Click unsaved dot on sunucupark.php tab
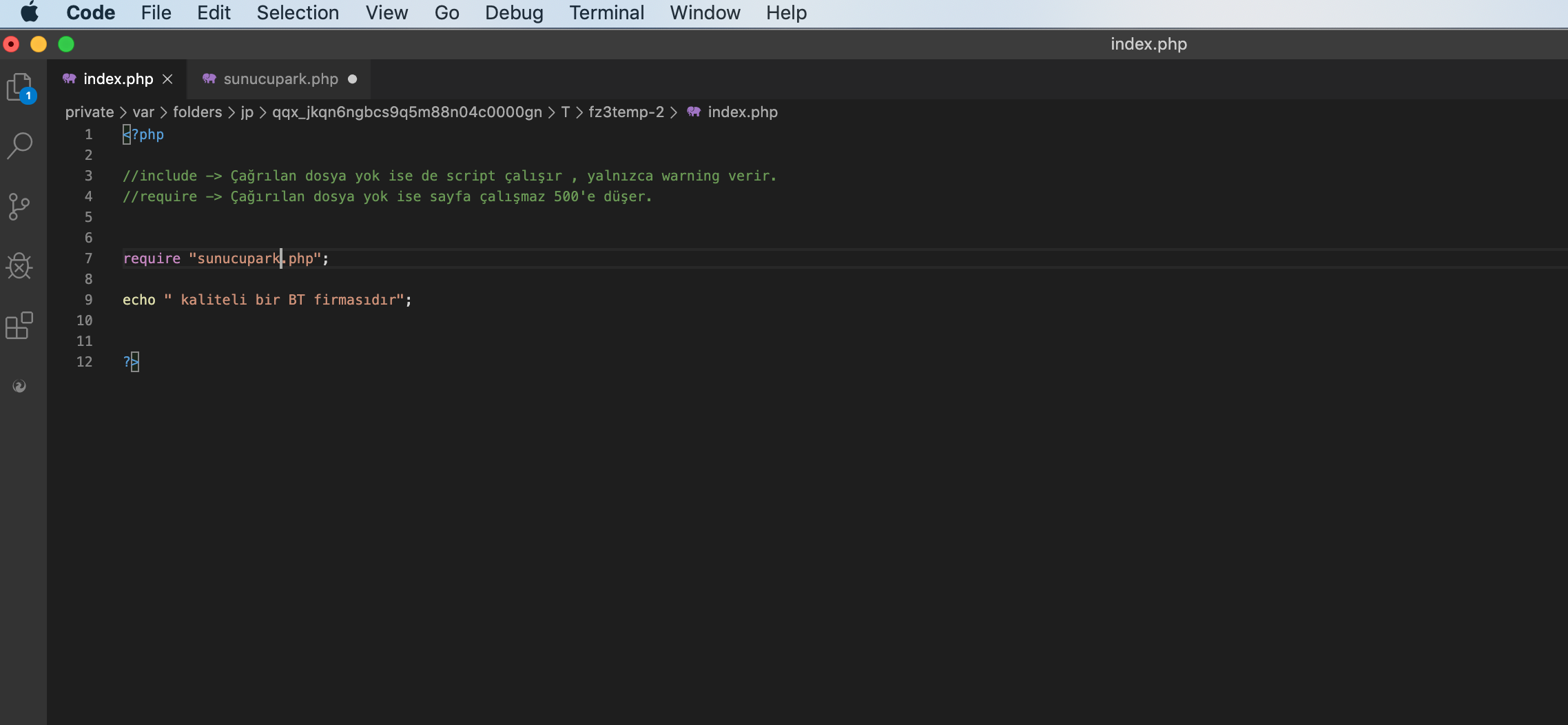1568x725 pixels. (x=353, y=79)
